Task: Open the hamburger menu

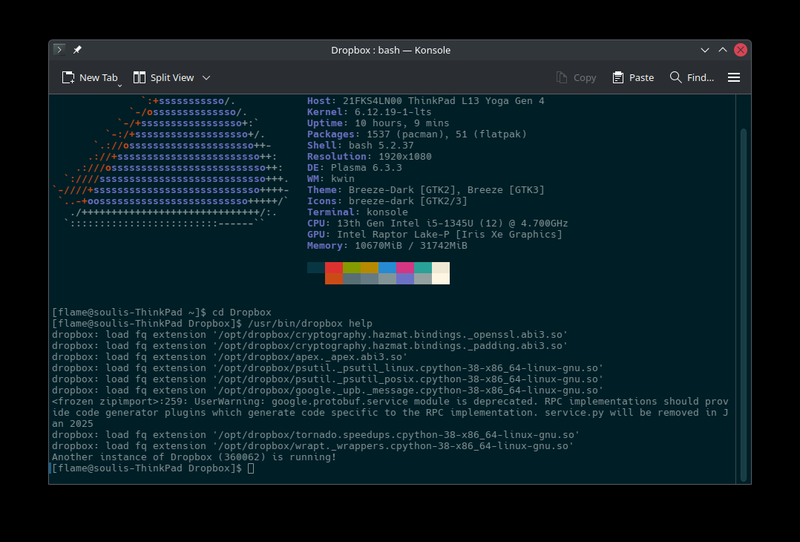Action: (734, 78)
